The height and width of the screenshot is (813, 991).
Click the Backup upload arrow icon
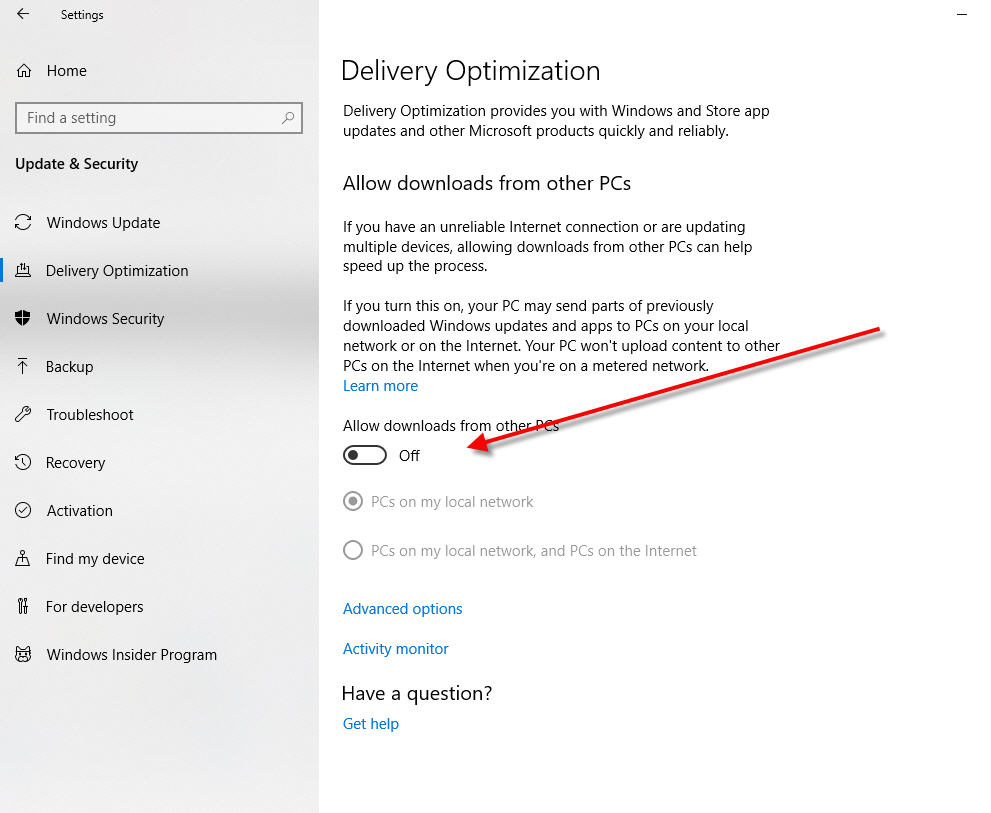tap(23, 367)
